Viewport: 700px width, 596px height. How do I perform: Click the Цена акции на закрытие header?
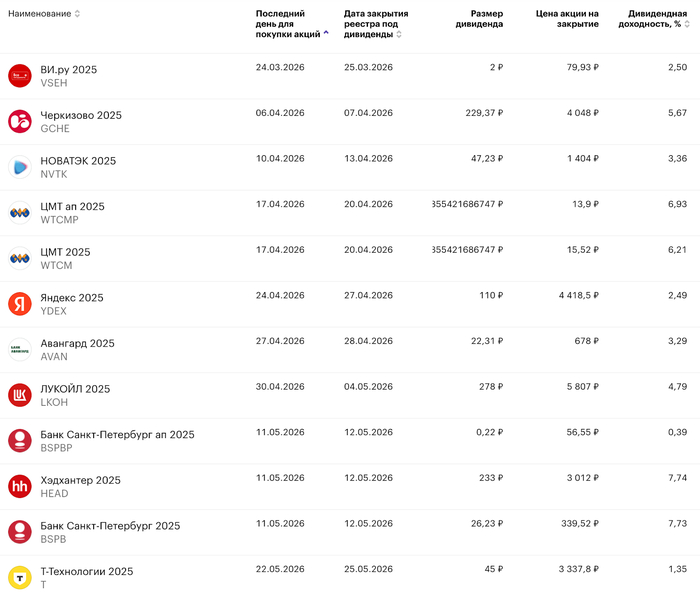[567, 19]
